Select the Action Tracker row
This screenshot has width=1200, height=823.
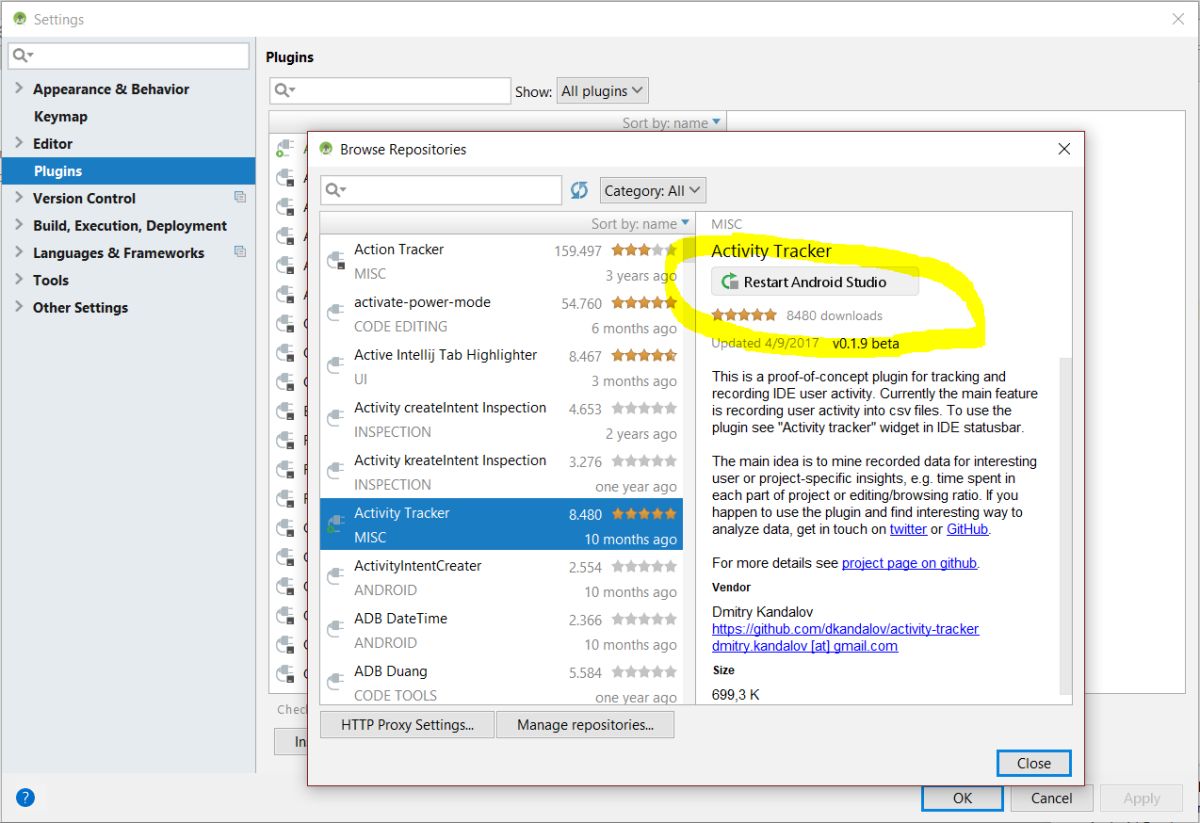click(x=501, y=262)
